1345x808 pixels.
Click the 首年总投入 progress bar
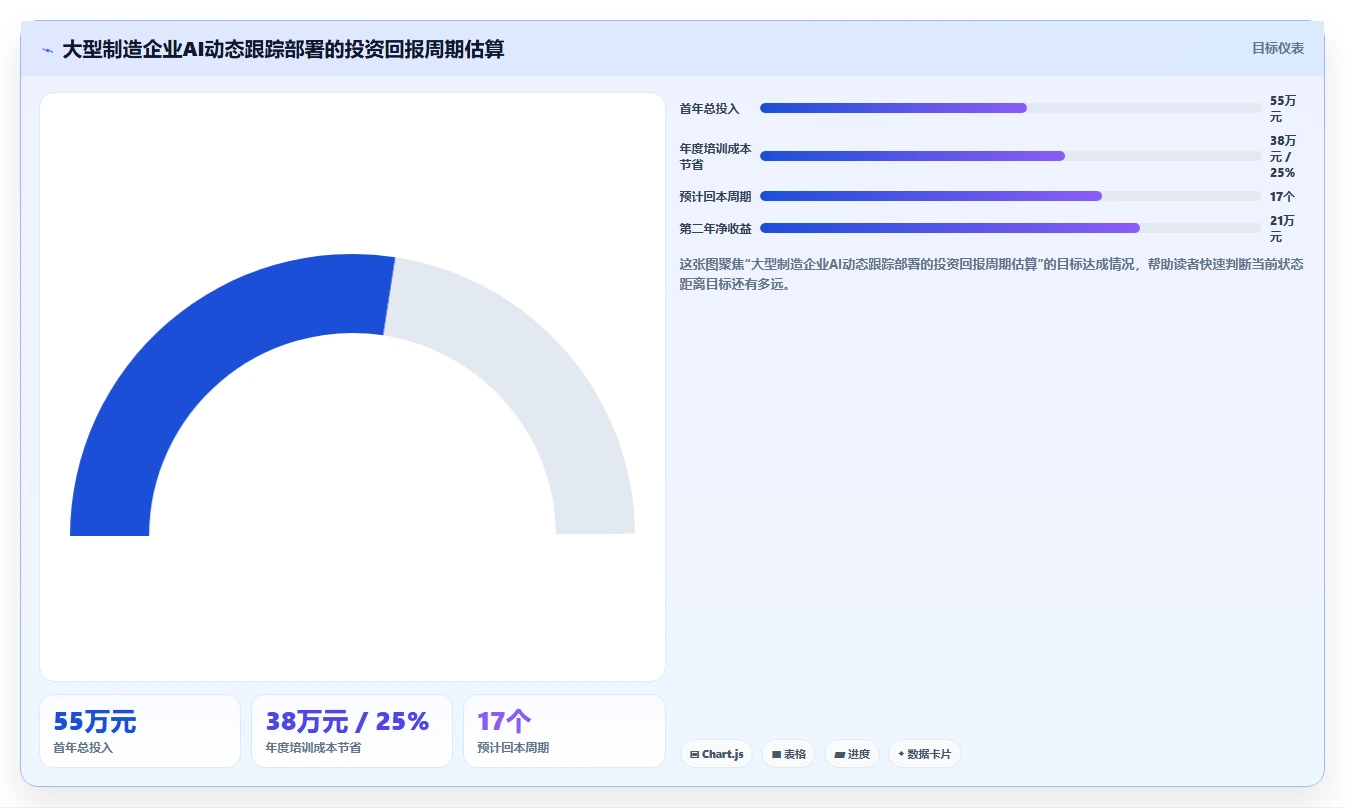pyautogui.click(x=1011, y=108)
